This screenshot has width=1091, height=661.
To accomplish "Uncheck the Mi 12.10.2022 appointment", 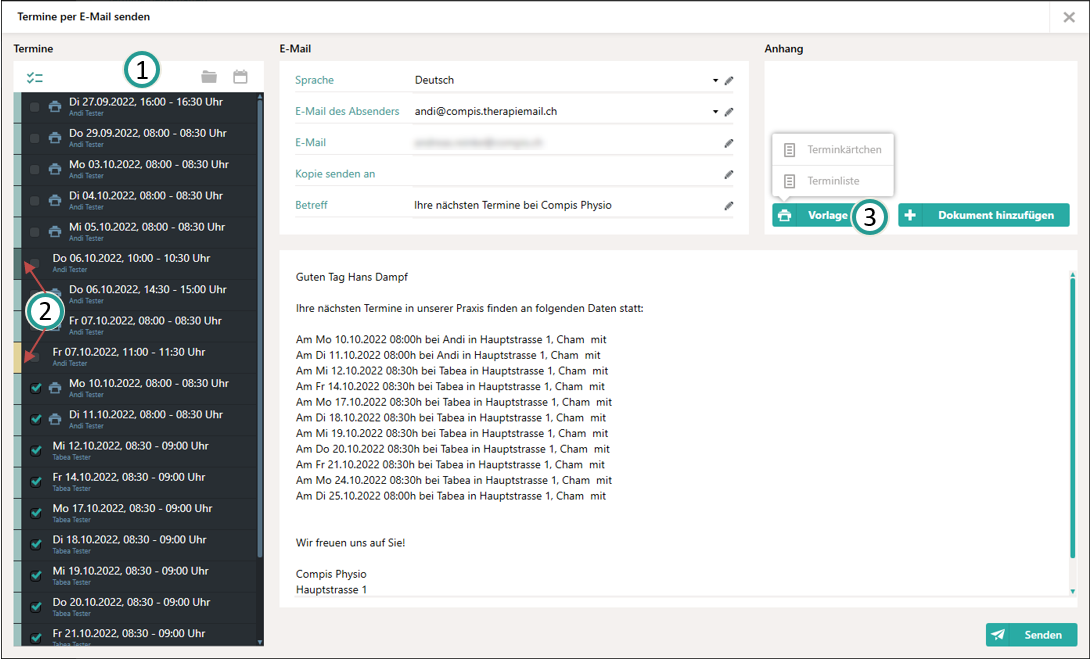I will 36,451.
